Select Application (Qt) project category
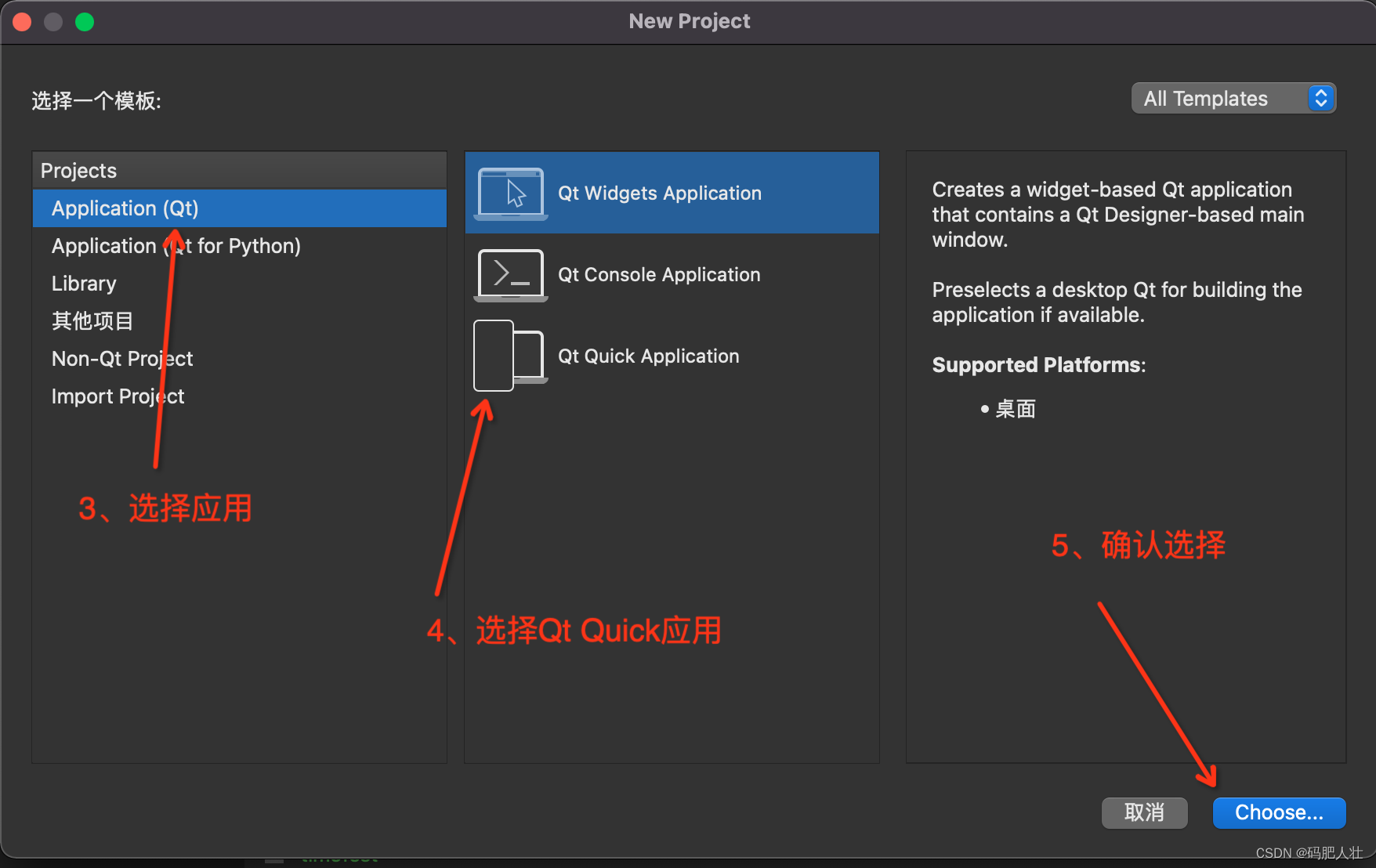The image size is (1376, 868). coord(240,208)
